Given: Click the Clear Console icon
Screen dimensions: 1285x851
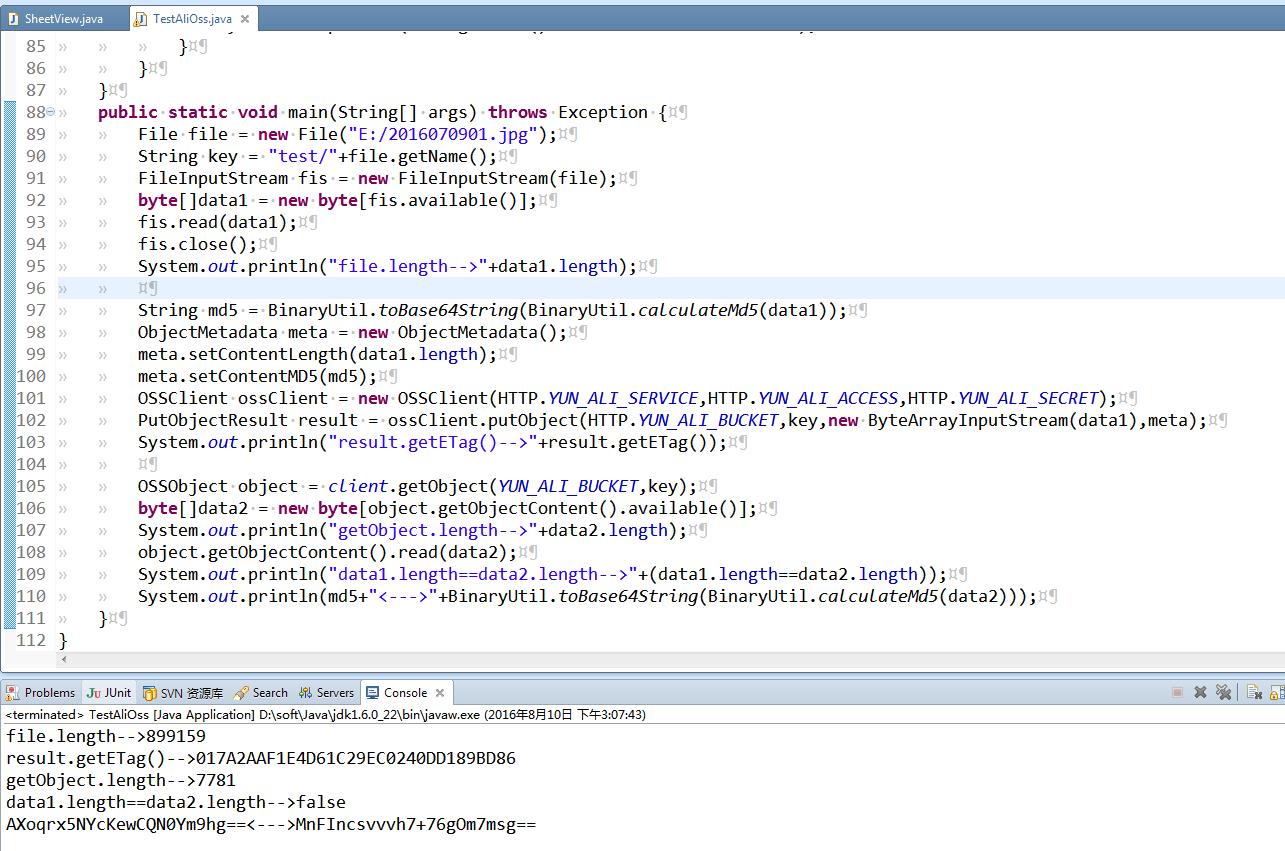Looking at the screenshot, I should pyautogui.click(x=1254, y=692).
